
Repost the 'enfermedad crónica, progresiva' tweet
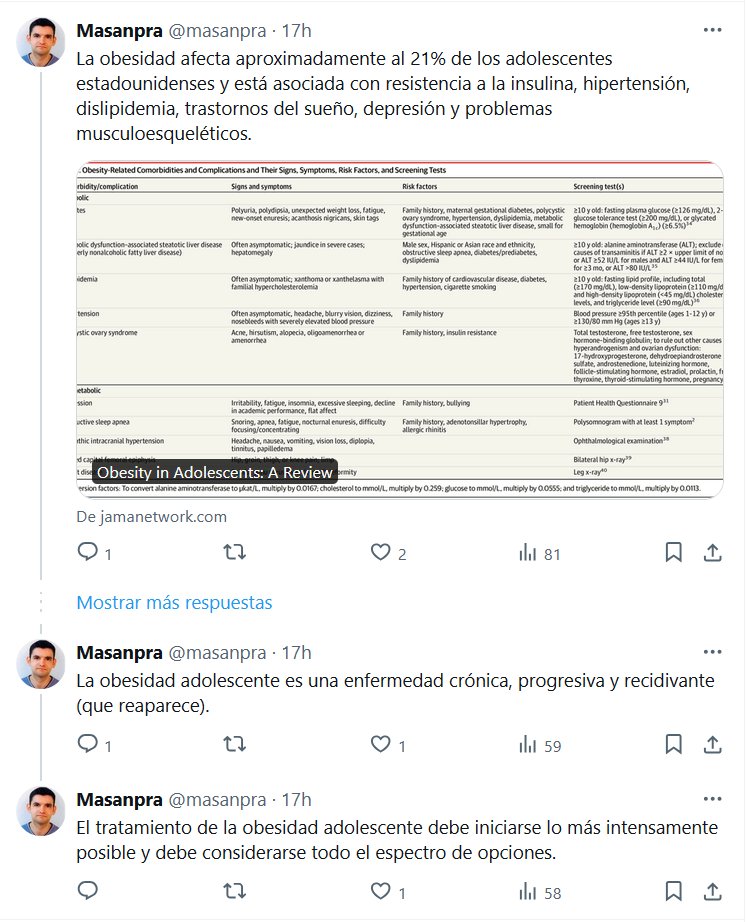point(235,744)
